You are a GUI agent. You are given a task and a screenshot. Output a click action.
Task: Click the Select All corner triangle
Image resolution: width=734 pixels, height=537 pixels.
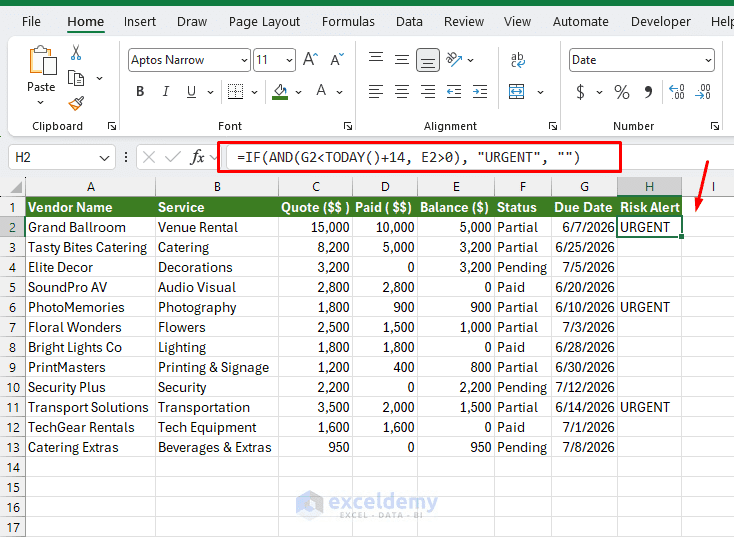coord(16,187)
